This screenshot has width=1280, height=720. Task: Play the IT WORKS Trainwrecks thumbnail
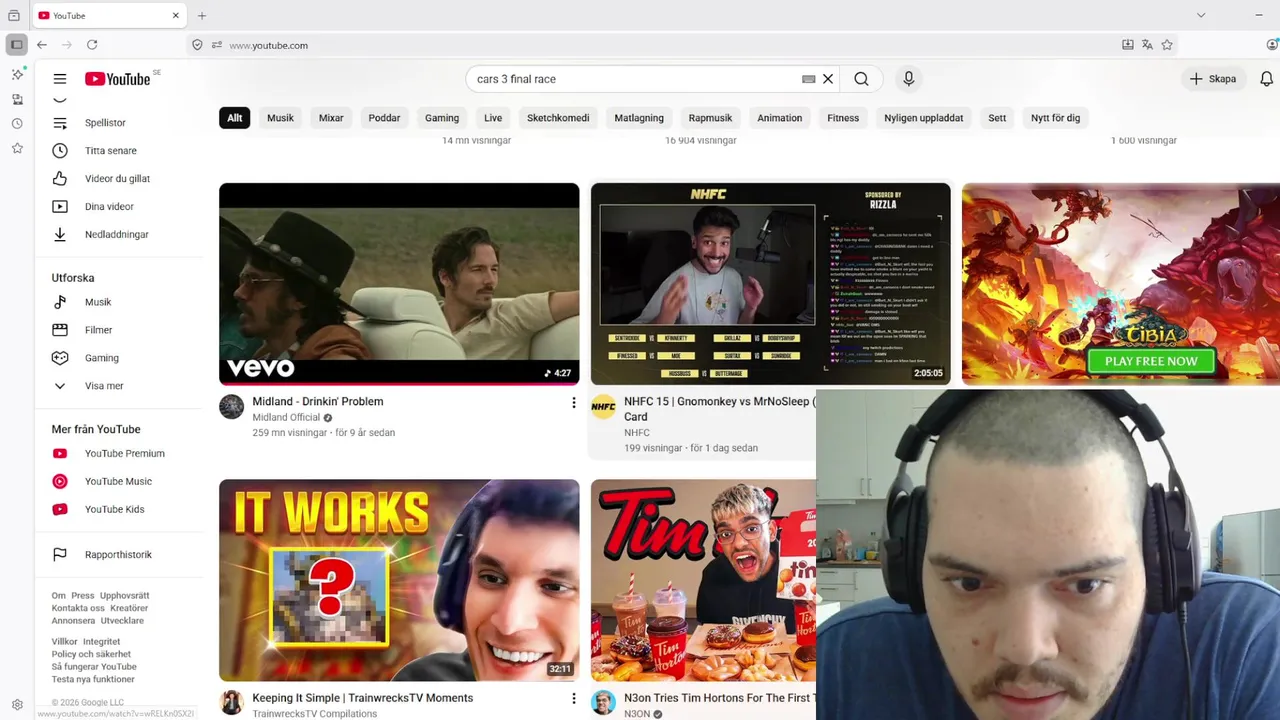tap(399, 580)
